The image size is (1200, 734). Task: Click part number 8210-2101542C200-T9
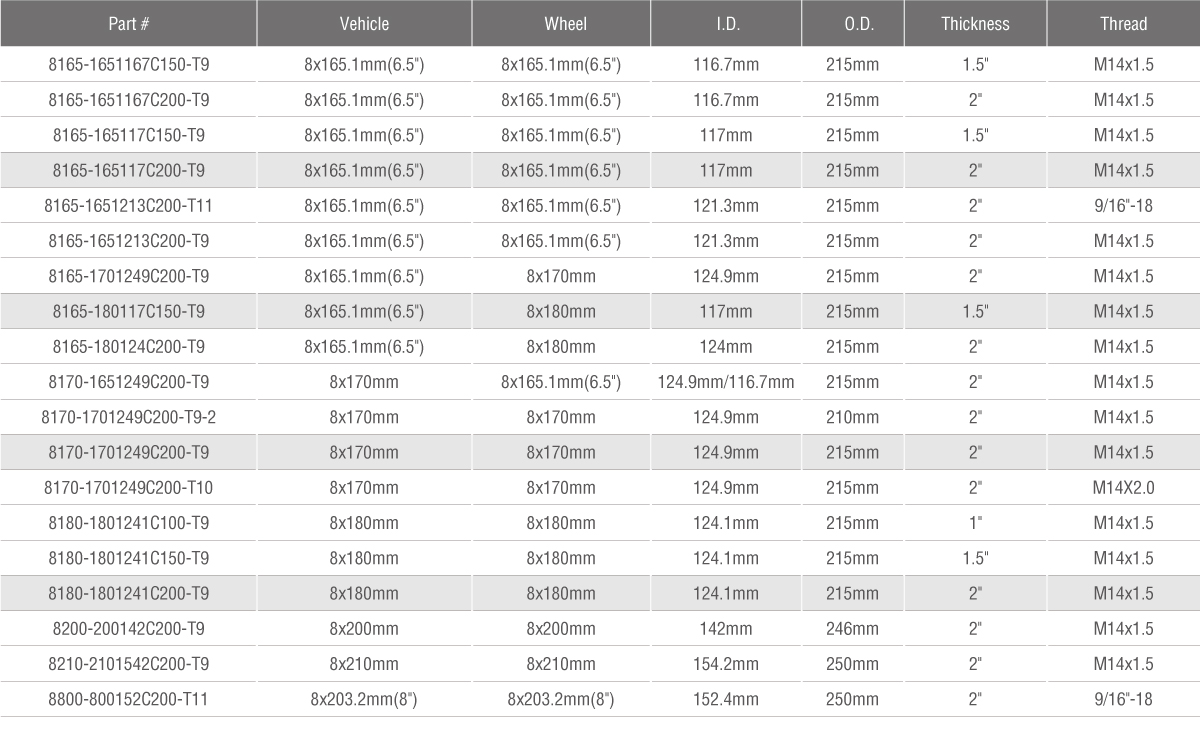pos(129,664)
